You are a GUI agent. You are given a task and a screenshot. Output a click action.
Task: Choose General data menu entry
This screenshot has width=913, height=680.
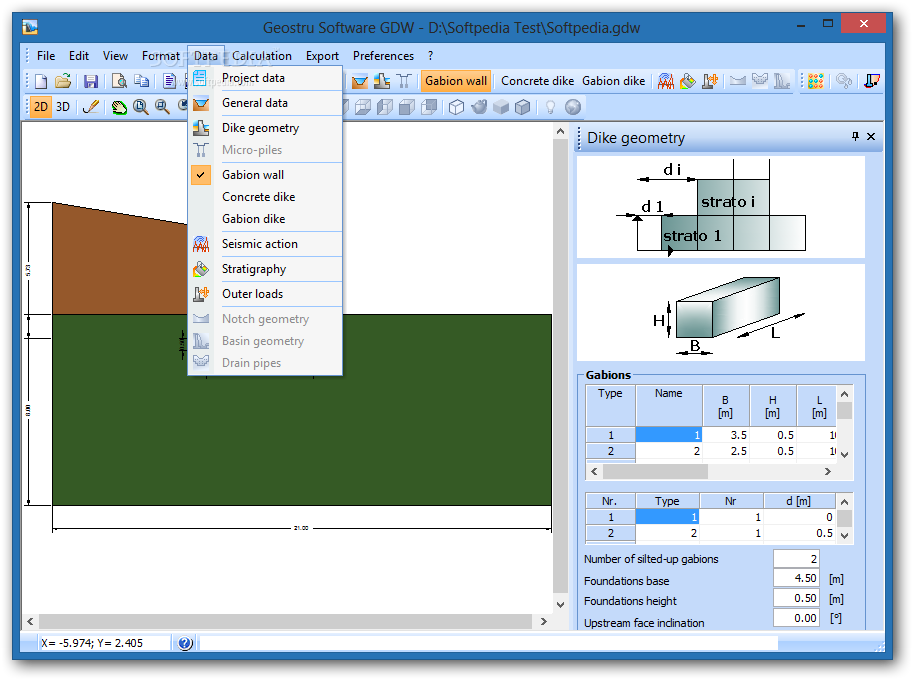click(266, 103)
